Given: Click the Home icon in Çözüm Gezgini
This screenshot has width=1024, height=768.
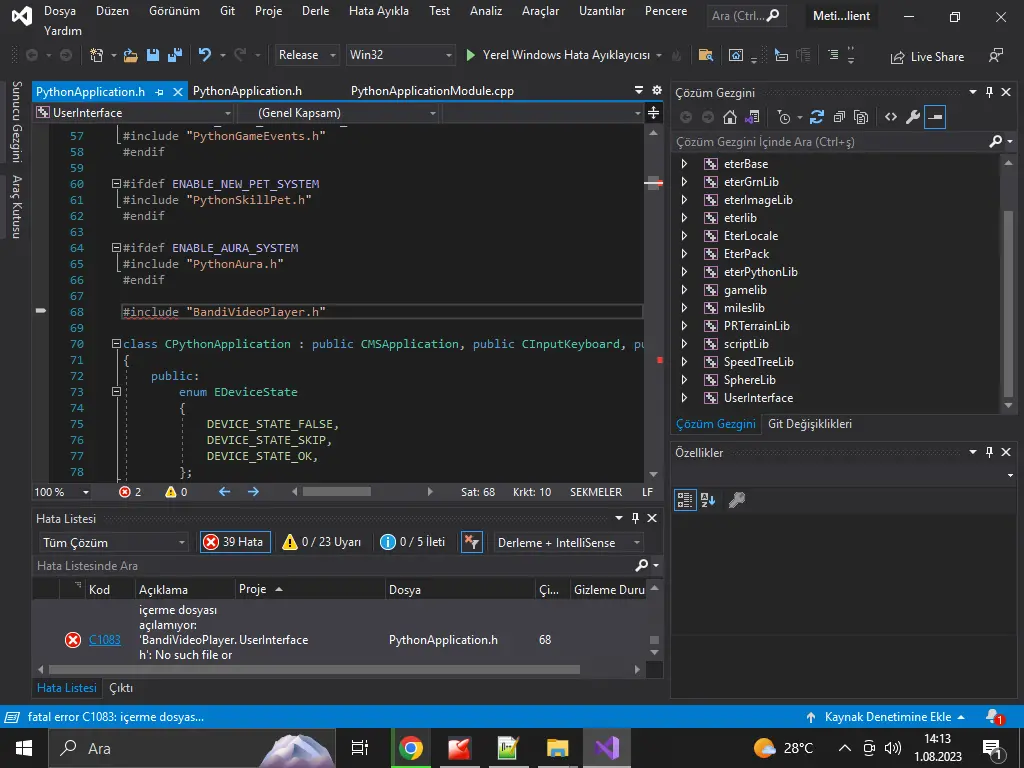Looking at the screenshot, I should 730,117.
